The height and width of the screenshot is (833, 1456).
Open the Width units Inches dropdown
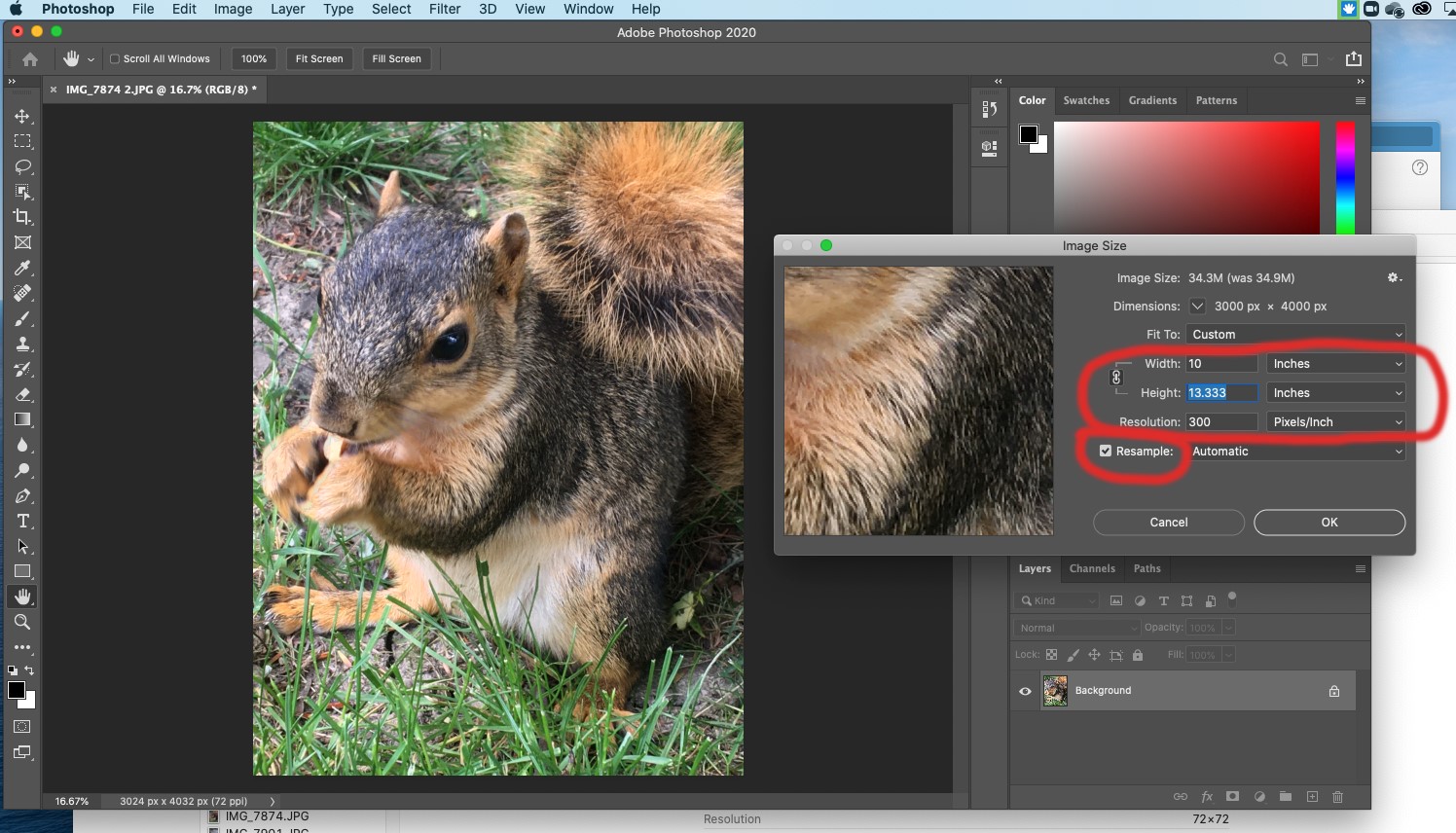1335,363
